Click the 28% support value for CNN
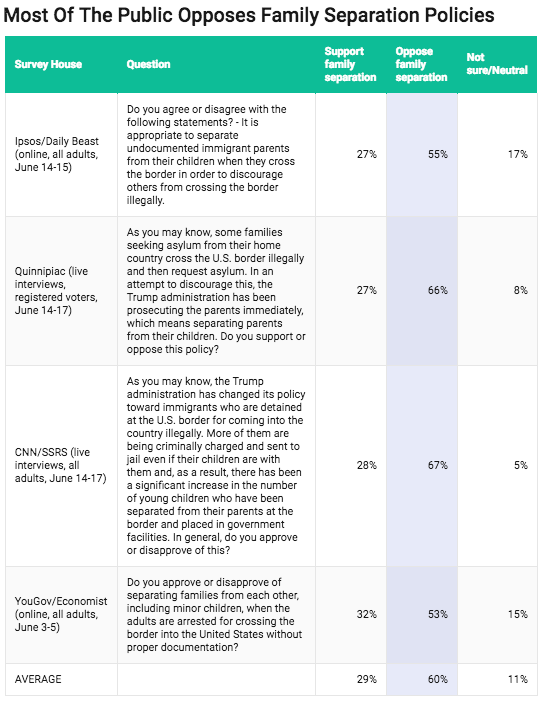 point(367,465)
